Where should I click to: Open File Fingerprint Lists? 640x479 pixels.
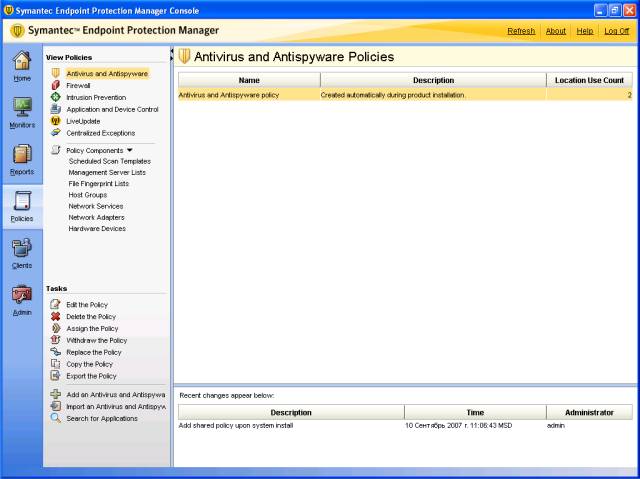[98, 184]
